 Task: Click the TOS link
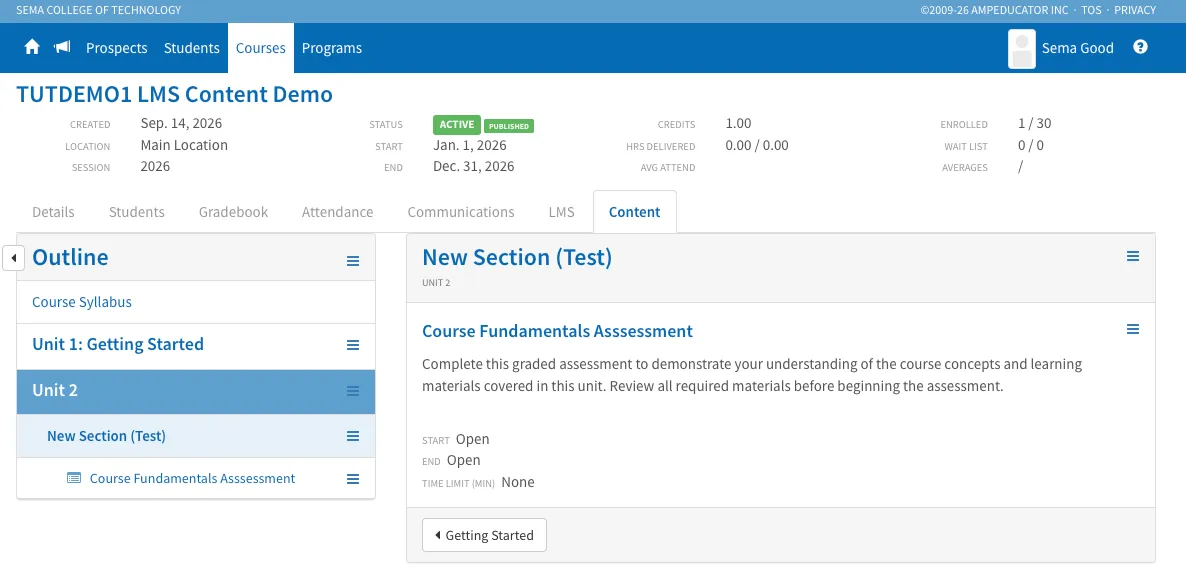pos(1090,11)
